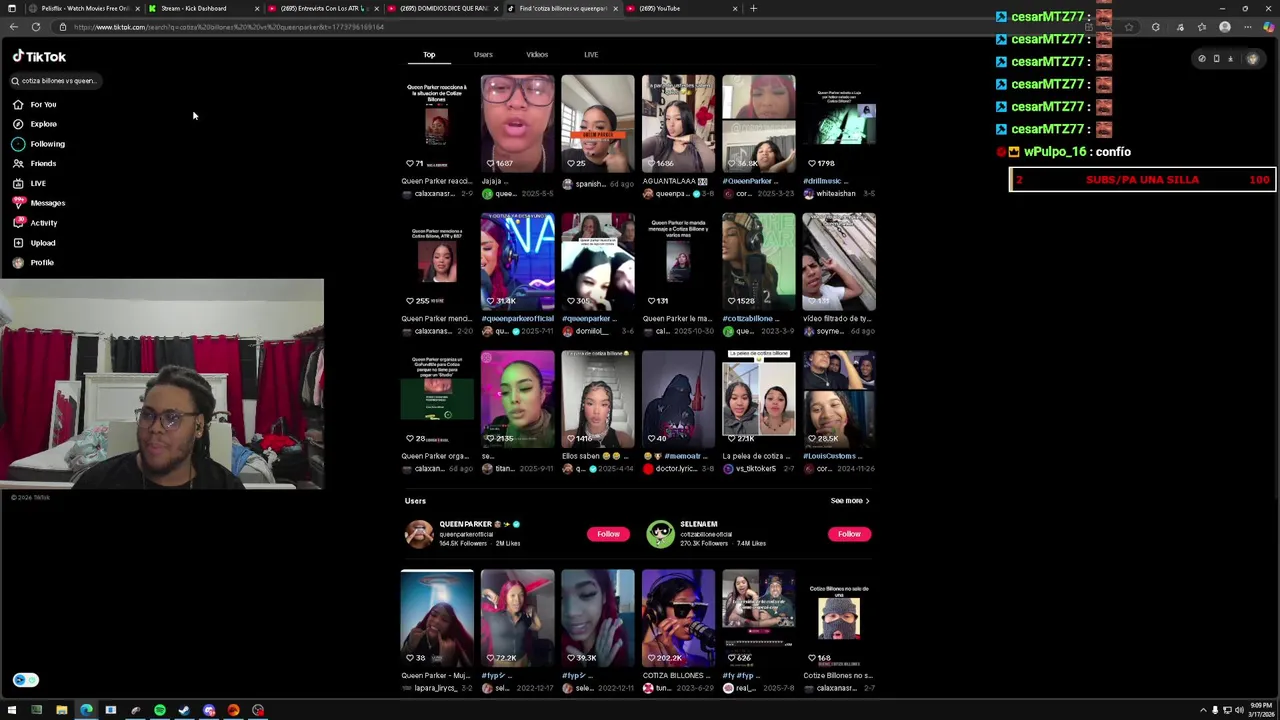Open Steam from the taskbar
This screenshot has height=720, width=1280.
pos(184,710)
